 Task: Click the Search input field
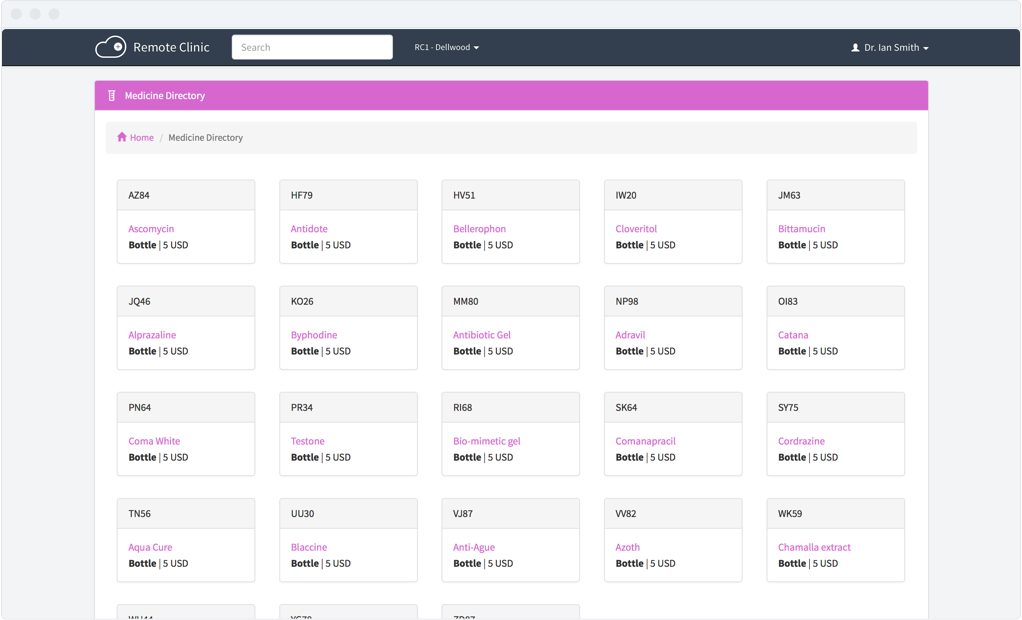[x=312, y=47]
